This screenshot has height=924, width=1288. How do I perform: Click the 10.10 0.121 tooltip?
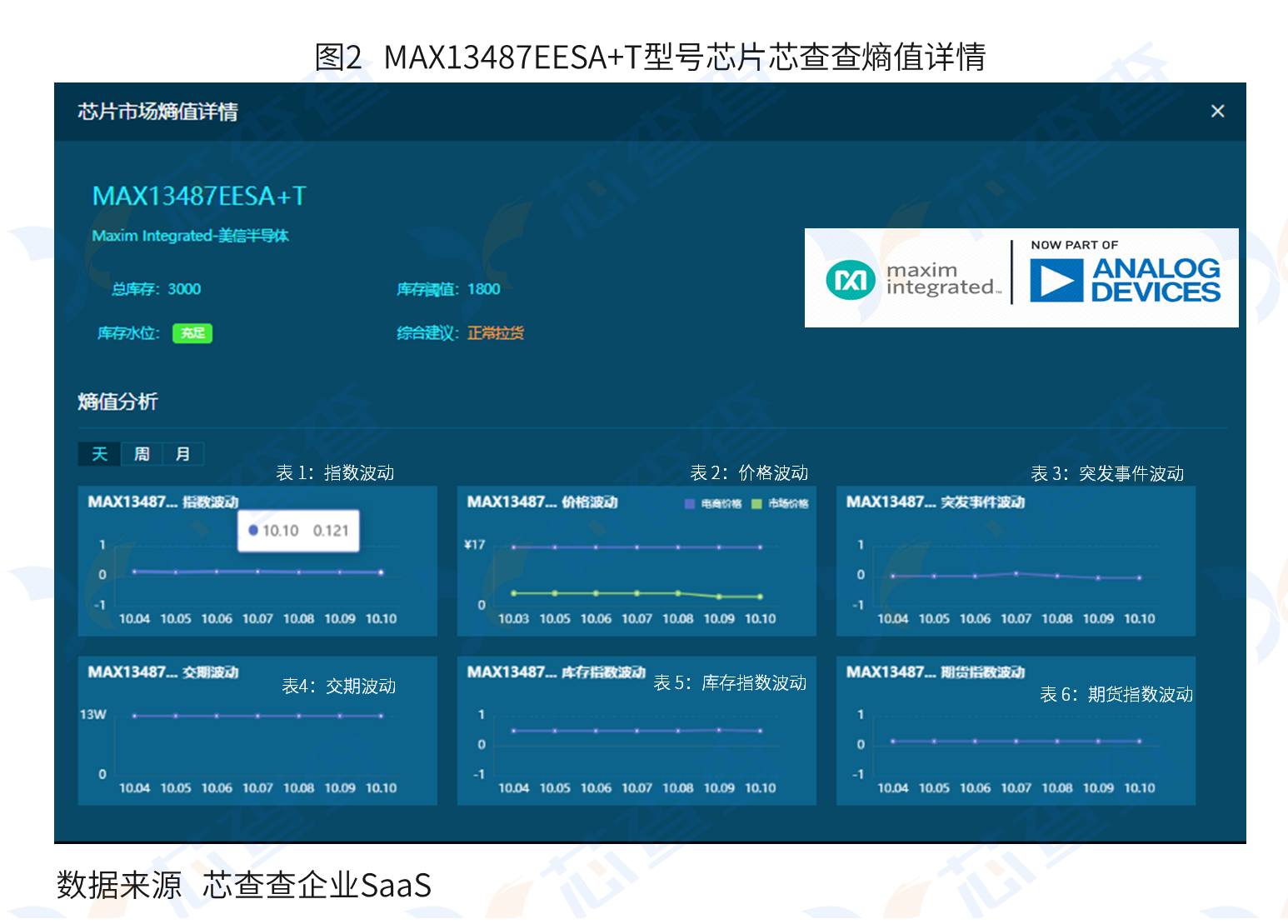coord(298,531)
